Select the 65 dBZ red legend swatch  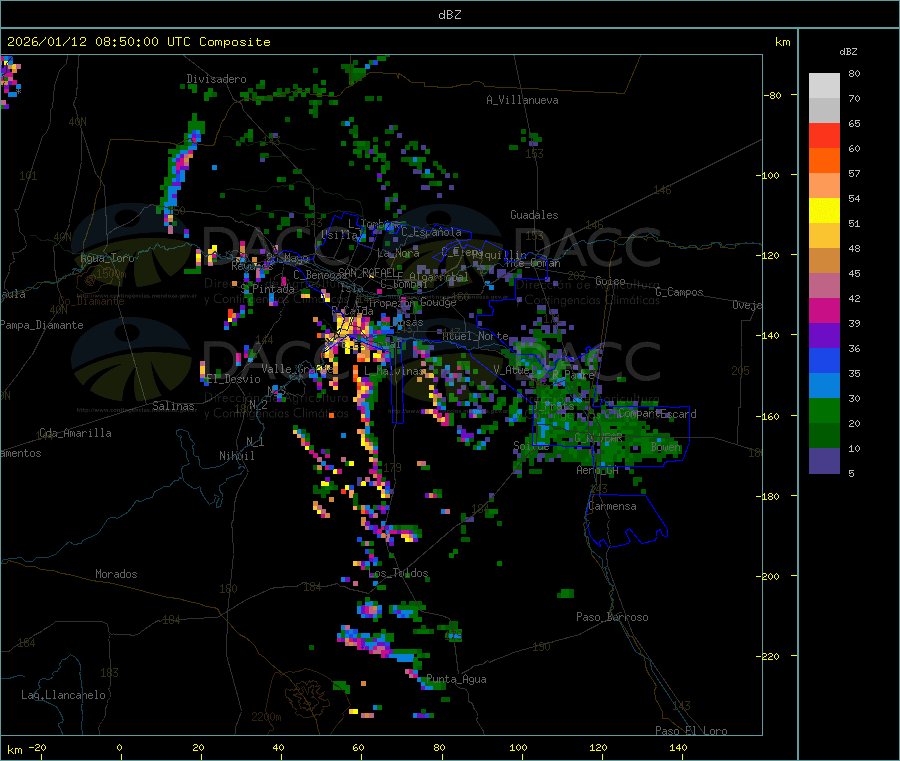pos(824,135)
